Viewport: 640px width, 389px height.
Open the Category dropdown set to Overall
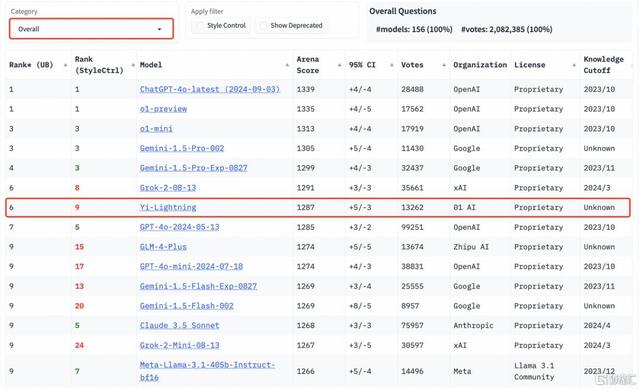(x=91, y=29)
